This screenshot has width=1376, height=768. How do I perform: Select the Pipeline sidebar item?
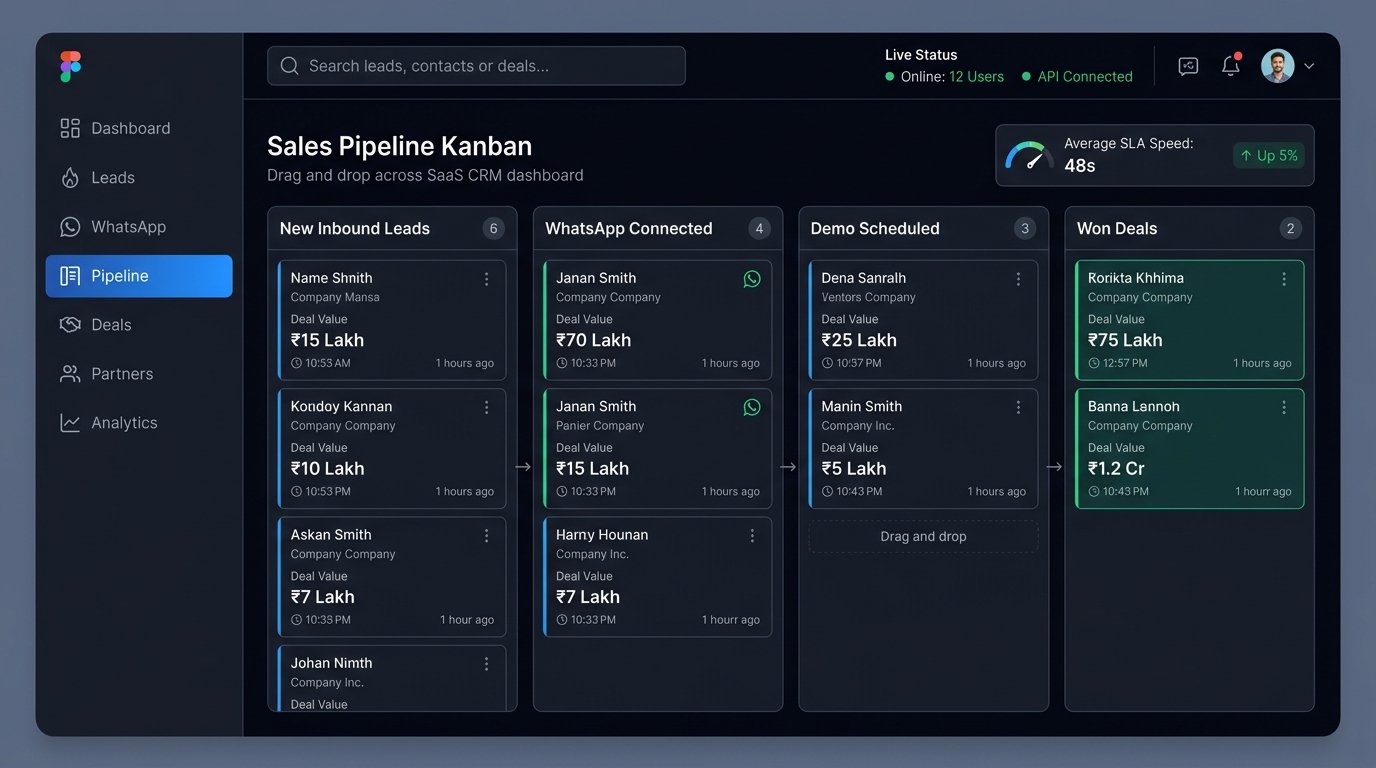pos(138,276)
